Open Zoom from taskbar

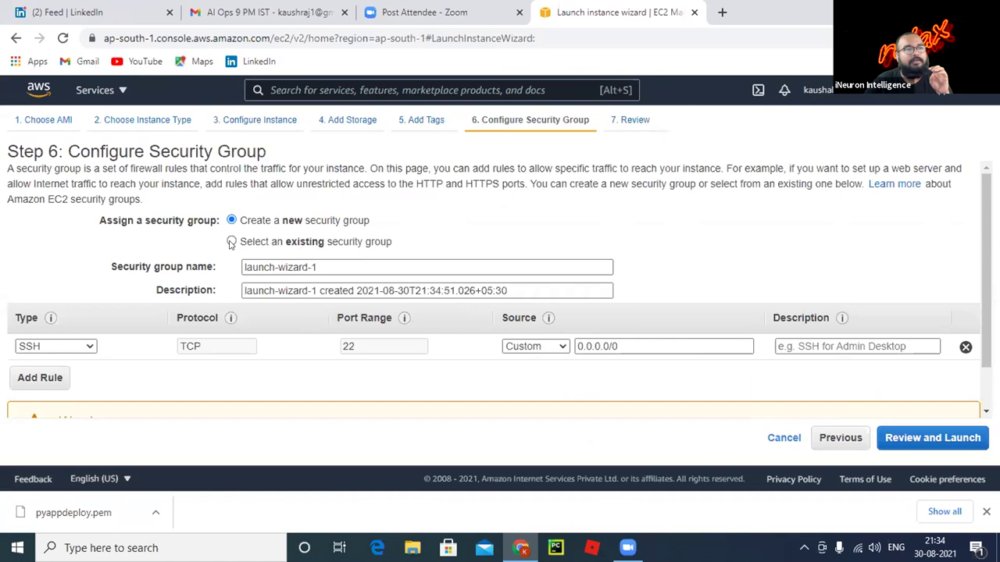coord(628,547)
